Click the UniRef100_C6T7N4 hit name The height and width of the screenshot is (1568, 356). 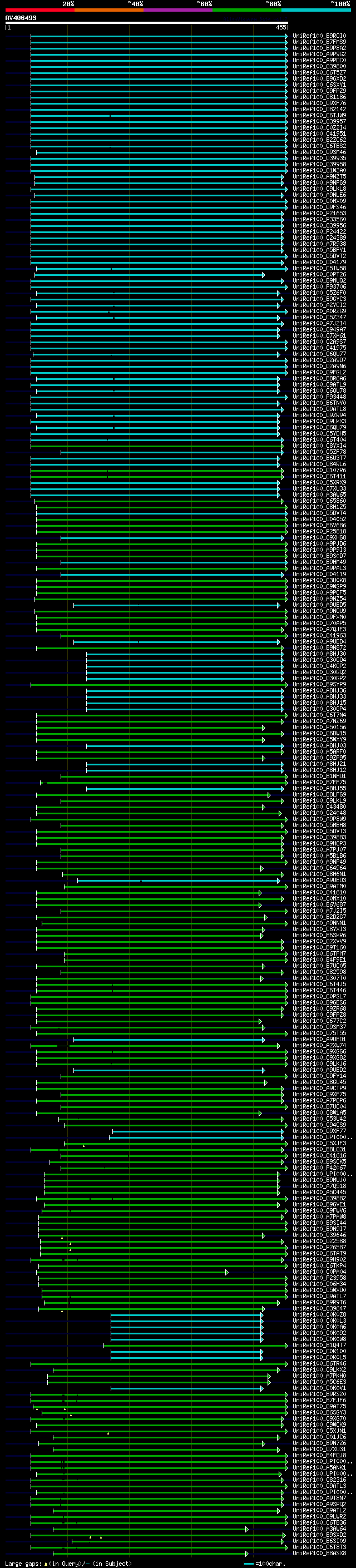319,715
